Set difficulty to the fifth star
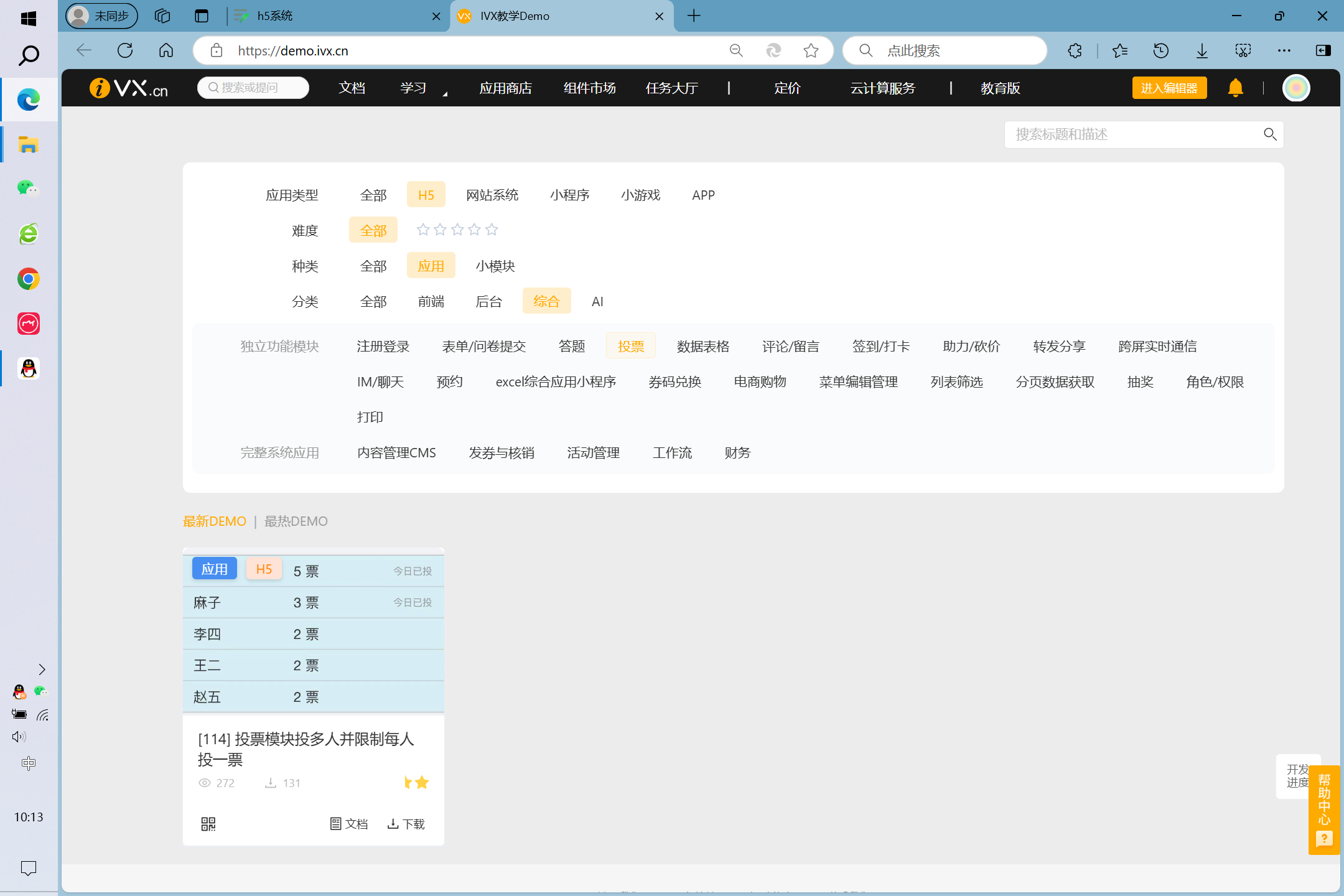 pyautogui.click(x=492, y=230)
